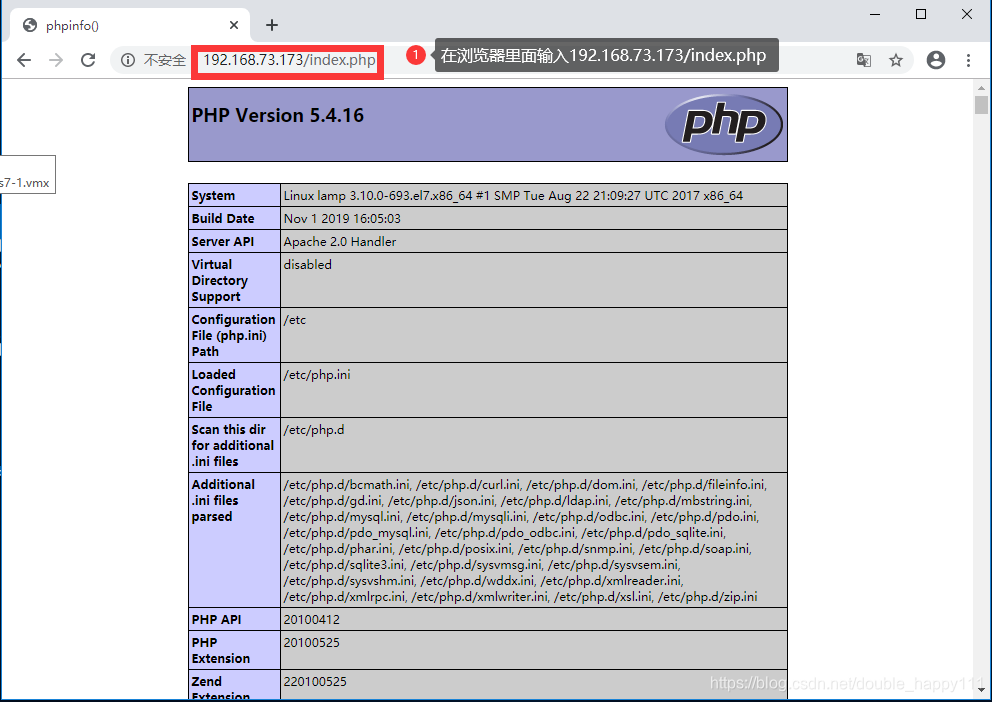The width and height of the screenshot is (992, 702).
Task: Click the 'Build Date' label
Action: click(223, 218)
